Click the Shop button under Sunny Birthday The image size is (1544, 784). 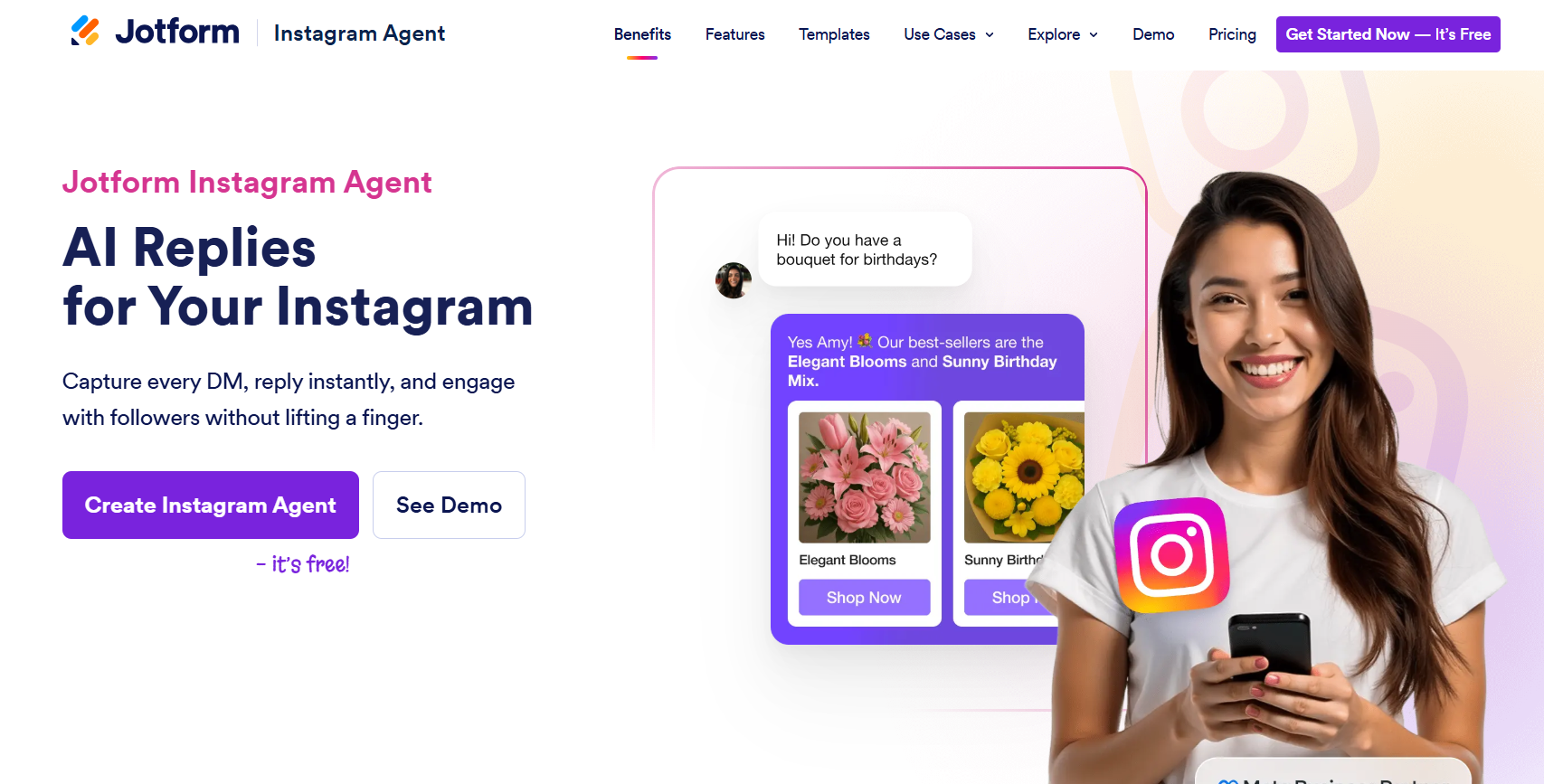coord(1010,597)
